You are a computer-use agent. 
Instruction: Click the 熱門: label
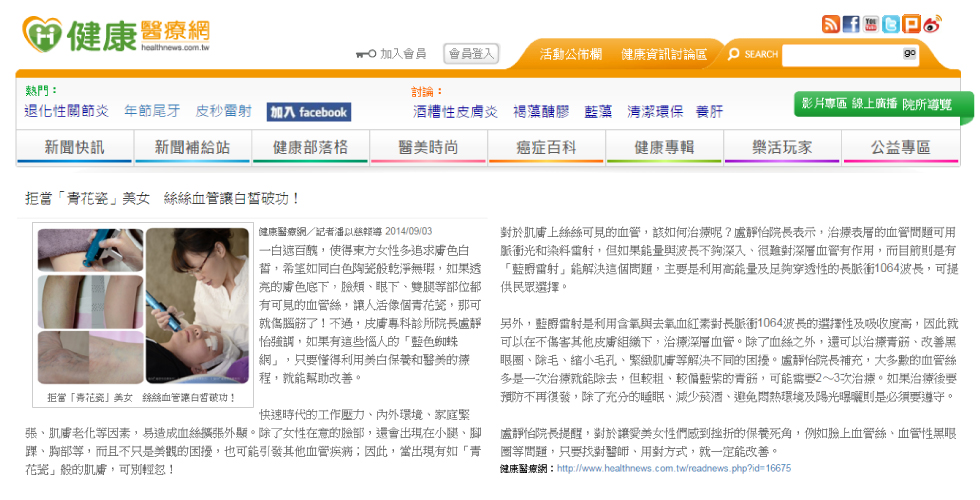41,91
